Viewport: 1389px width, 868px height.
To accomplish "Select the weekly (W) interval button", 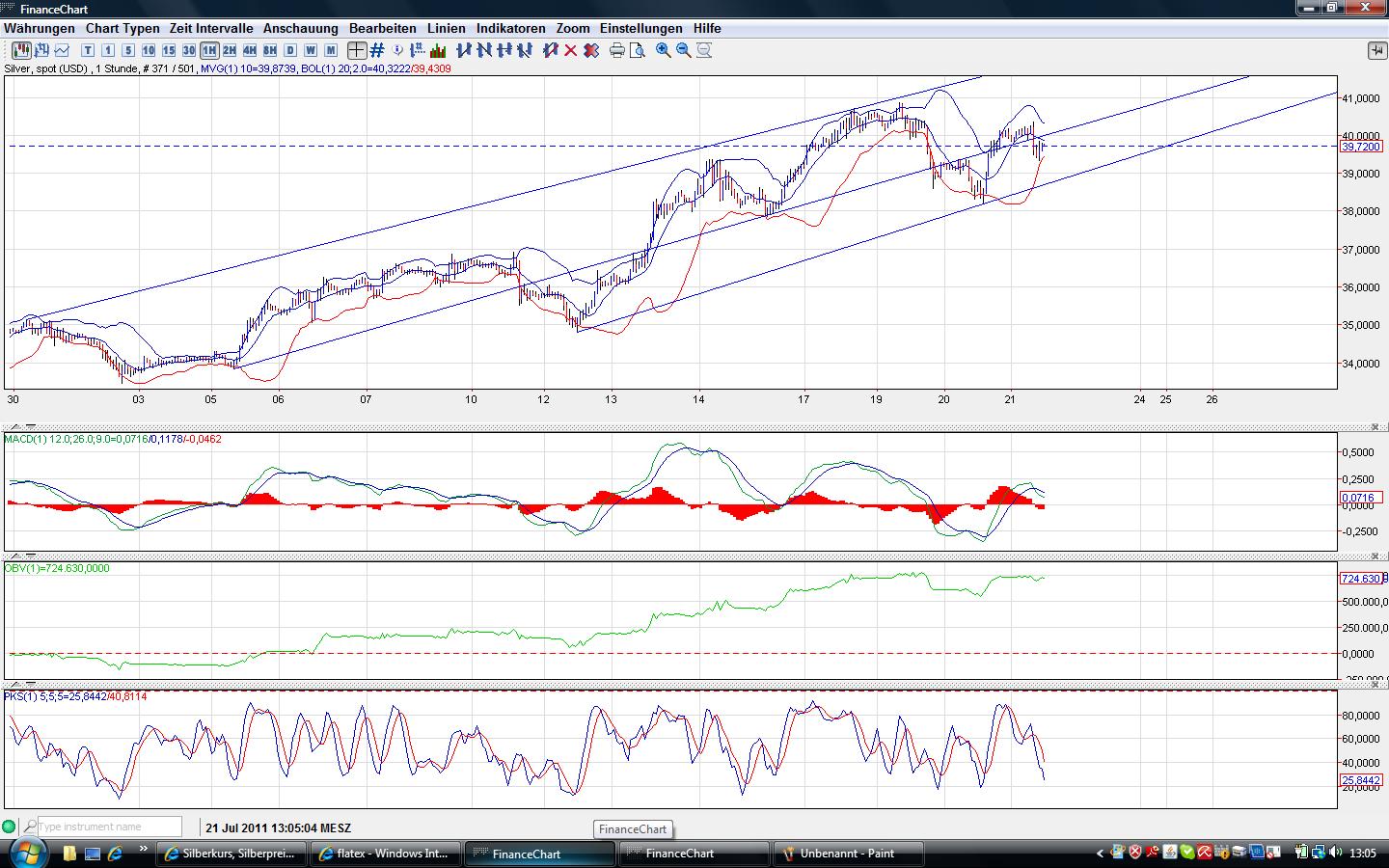I will (x=311, y=50).
